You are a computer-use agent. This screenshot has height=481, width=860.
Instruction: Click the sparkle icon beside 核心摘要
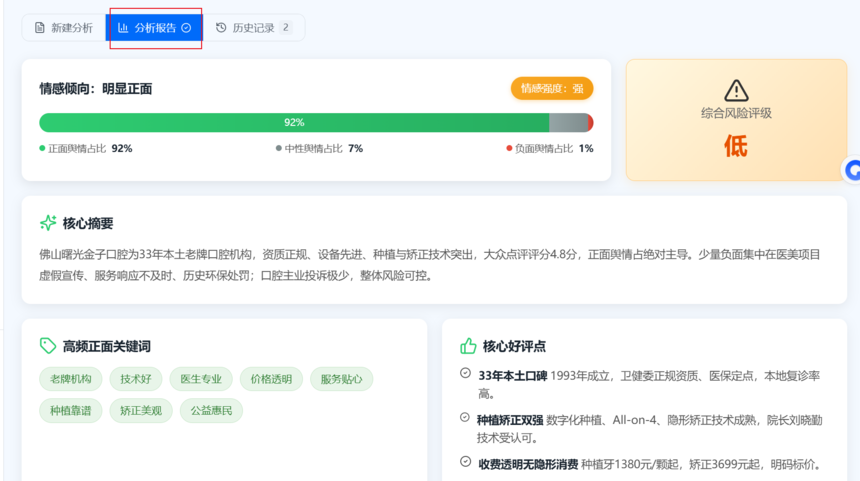48,223
